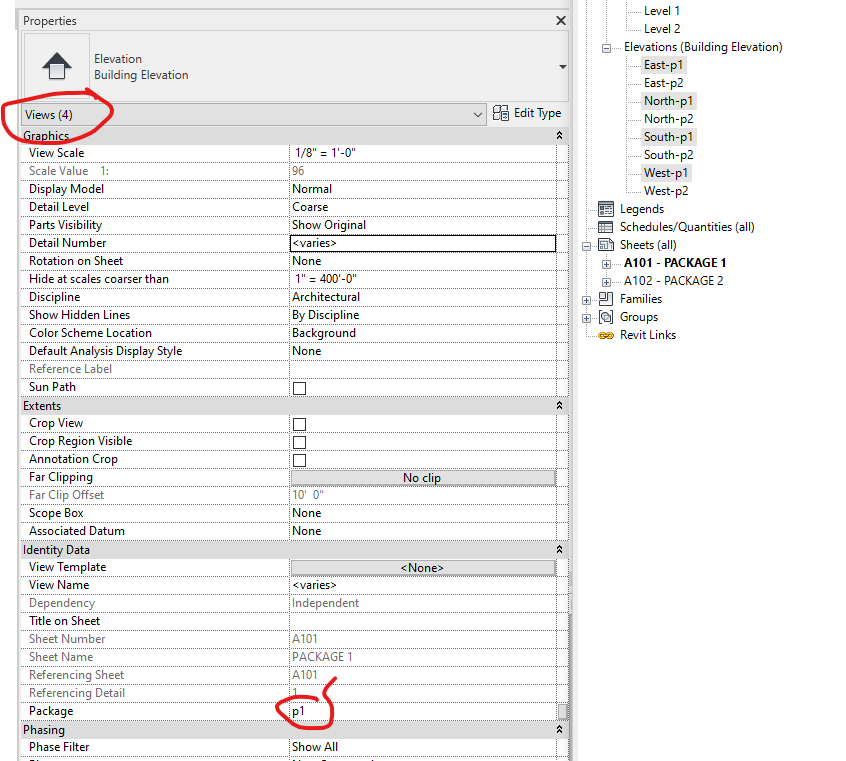Click the Package value p1 field
The height and width of the screenshot is (761, 846).
423,711
